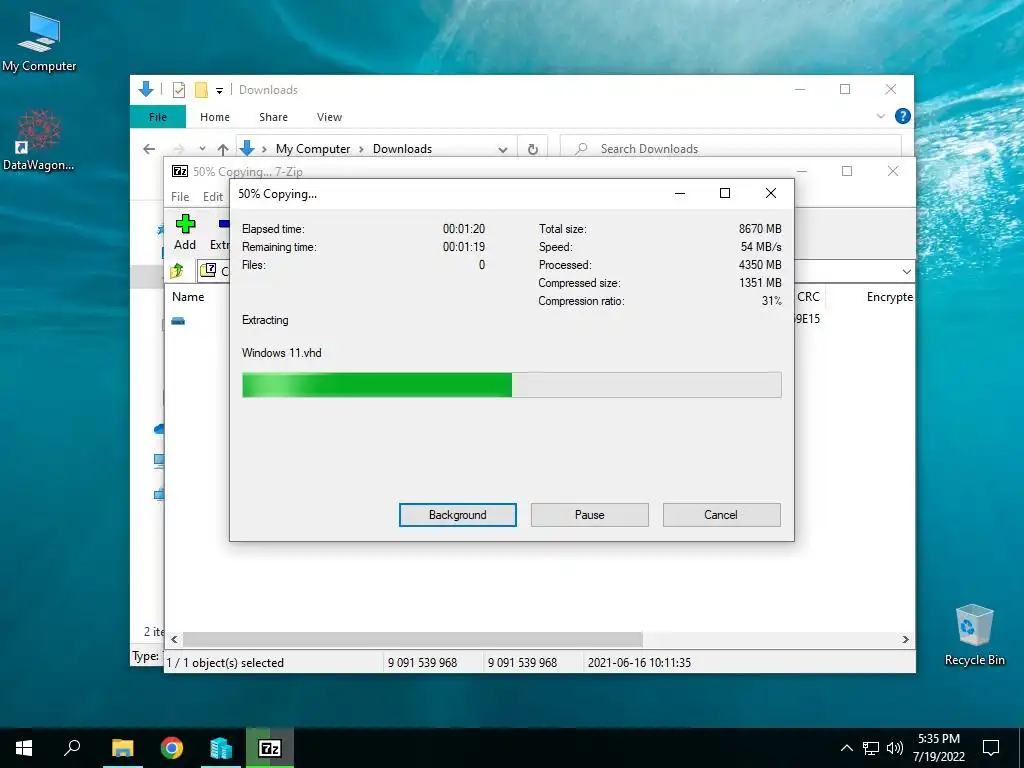The width and height of the screenshot is (1024, 768).
Task: Open File Explorer from taskbar
Action: click(122, 748)
